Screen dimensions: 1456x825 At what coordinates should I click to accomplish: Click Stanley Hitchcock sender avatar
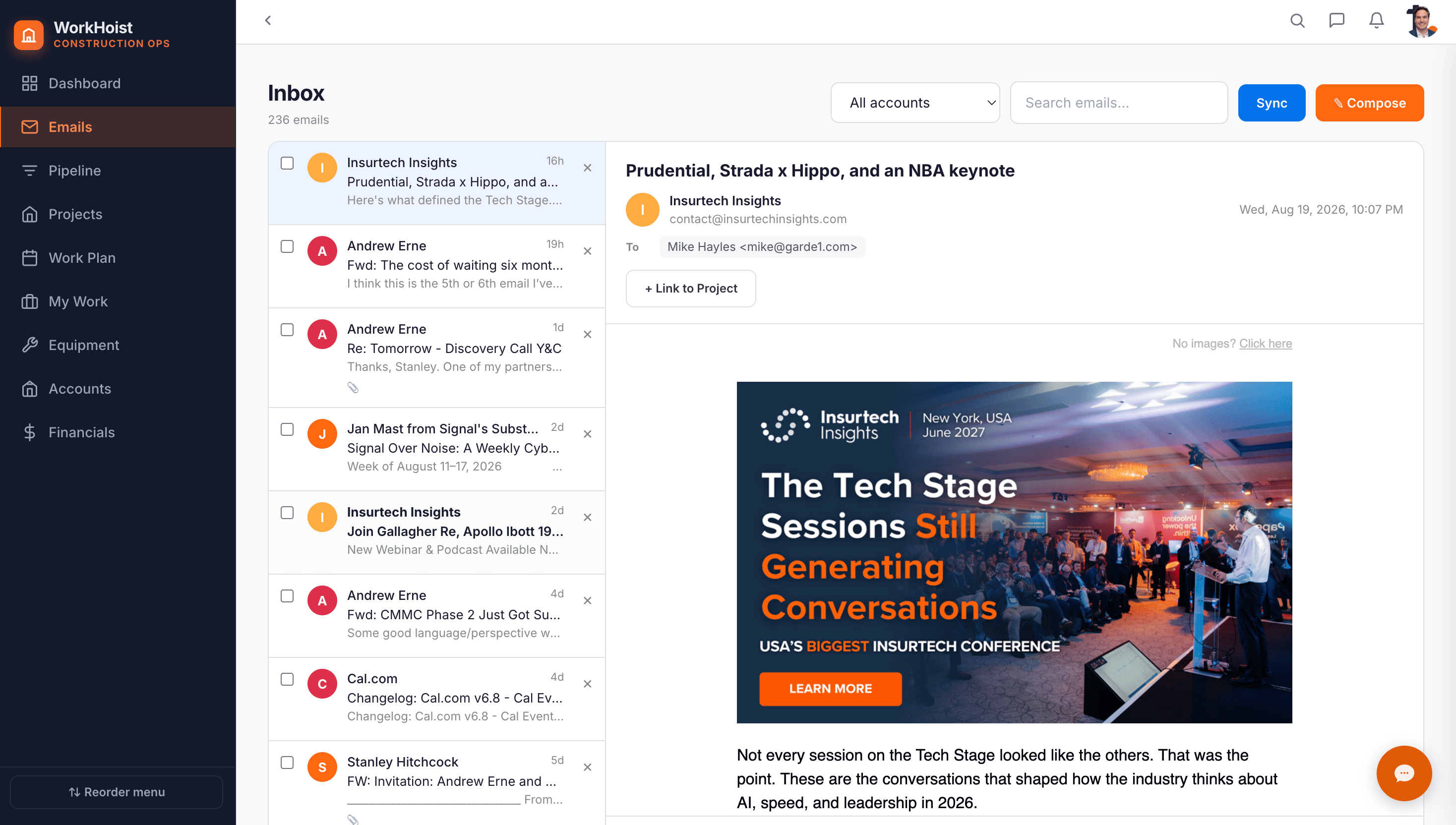[x=322, y=767]
